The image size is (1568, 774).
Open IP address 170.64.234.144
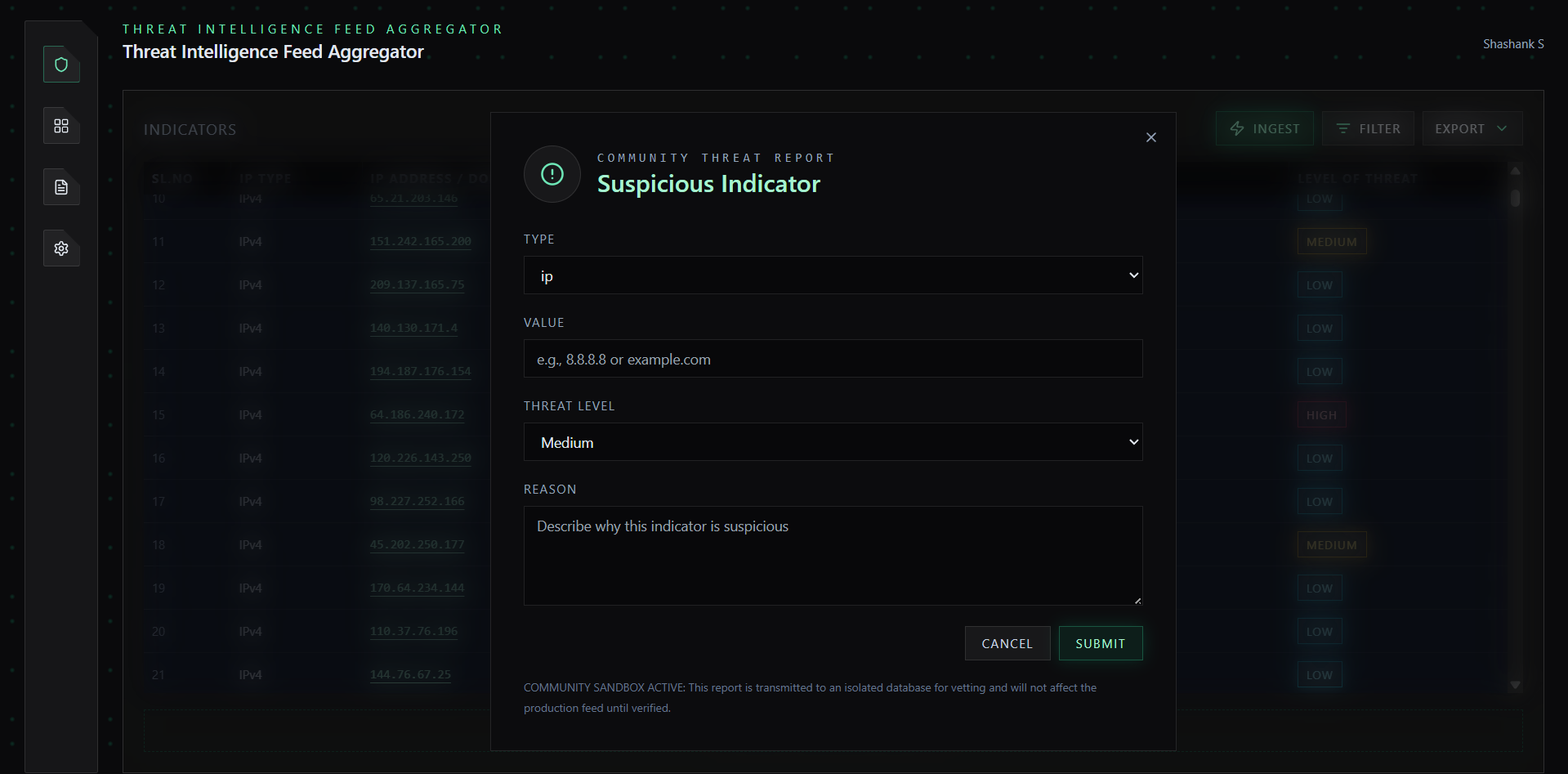point(417,588)
